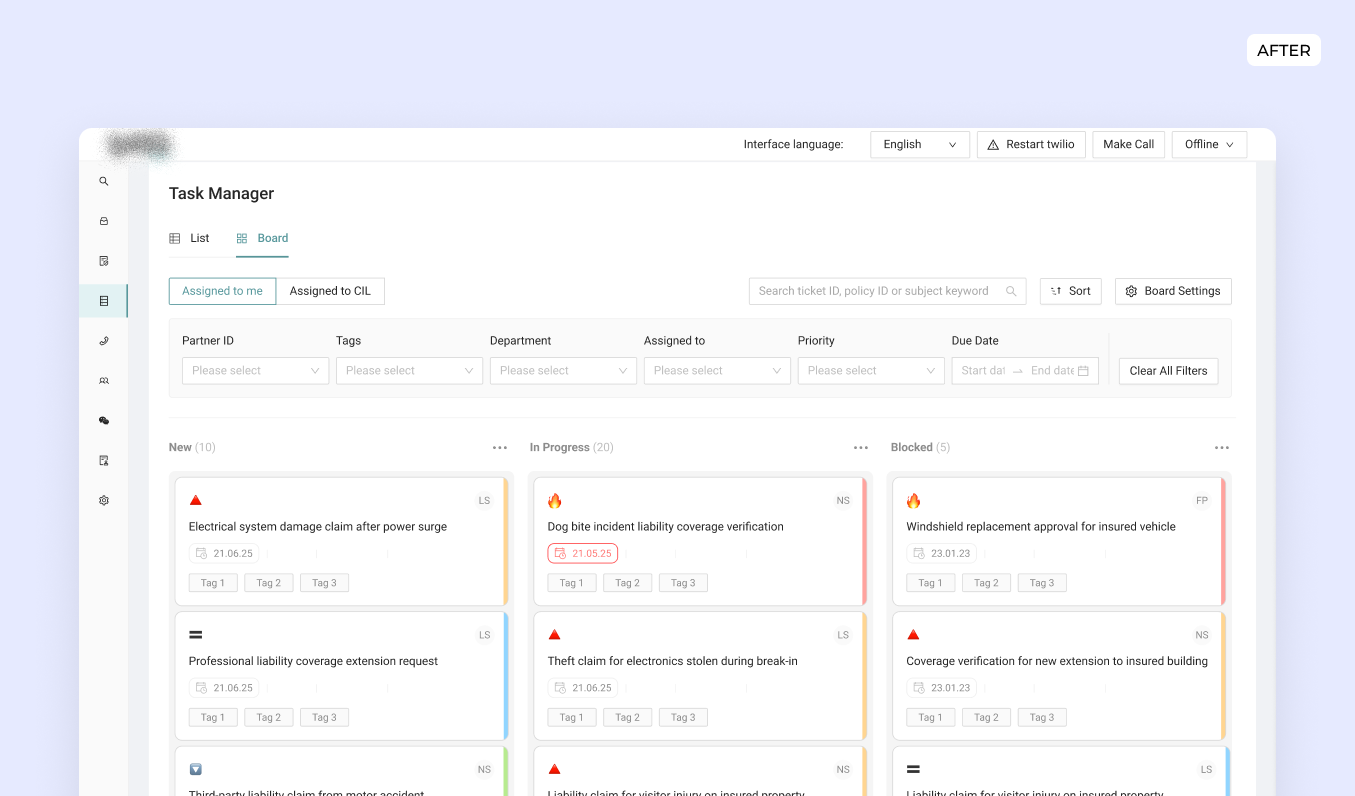The height and width of the screenshot is (796, 1355).
Task: Click Clear All Filters
Action: [1168, 370]
